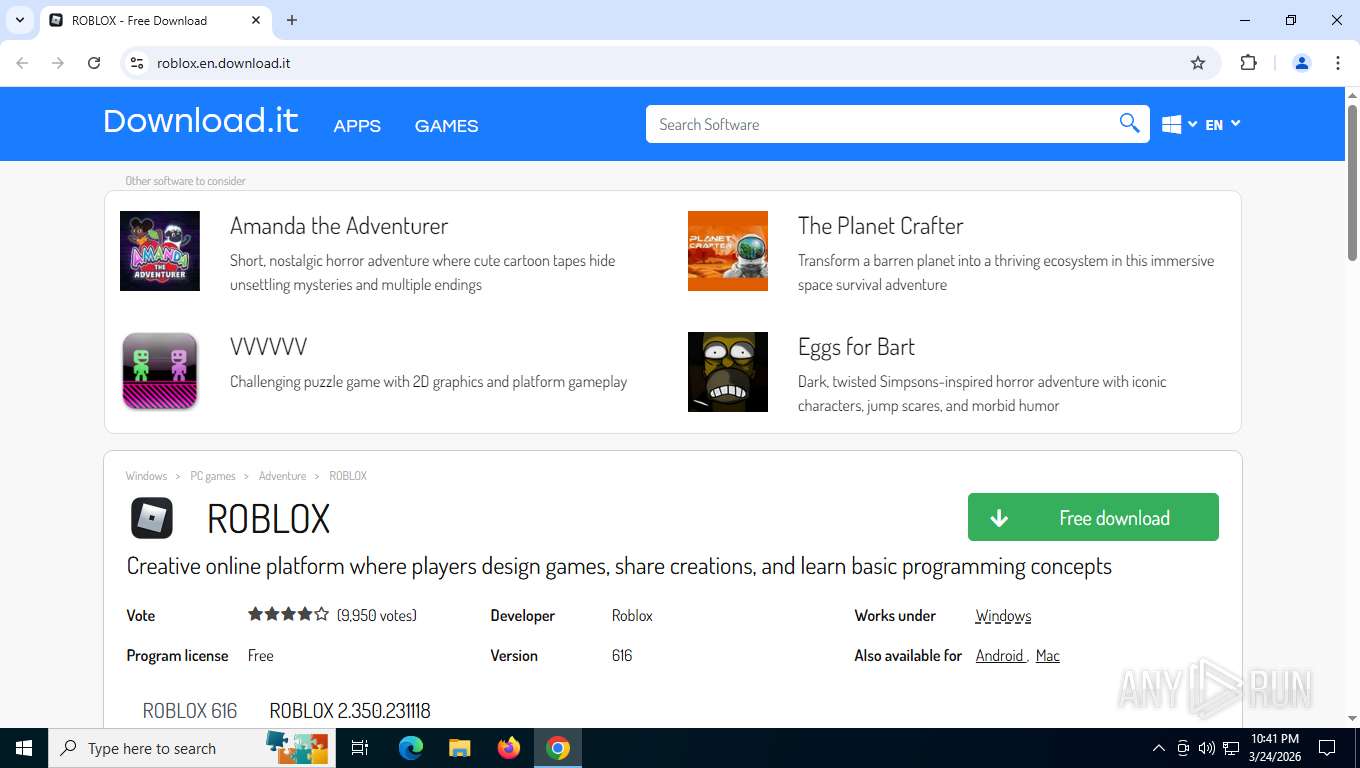Click the search magnifier icon
The height and width of the screenshot is (768, 1360).
coord(1129,124)
